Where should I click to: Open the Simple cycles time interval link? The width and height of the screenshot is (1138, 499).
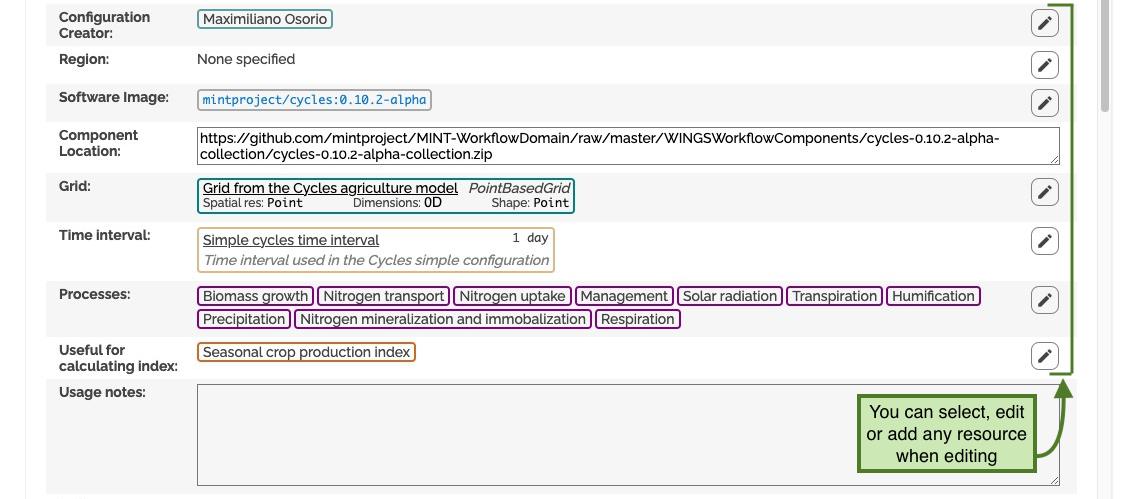291,240
